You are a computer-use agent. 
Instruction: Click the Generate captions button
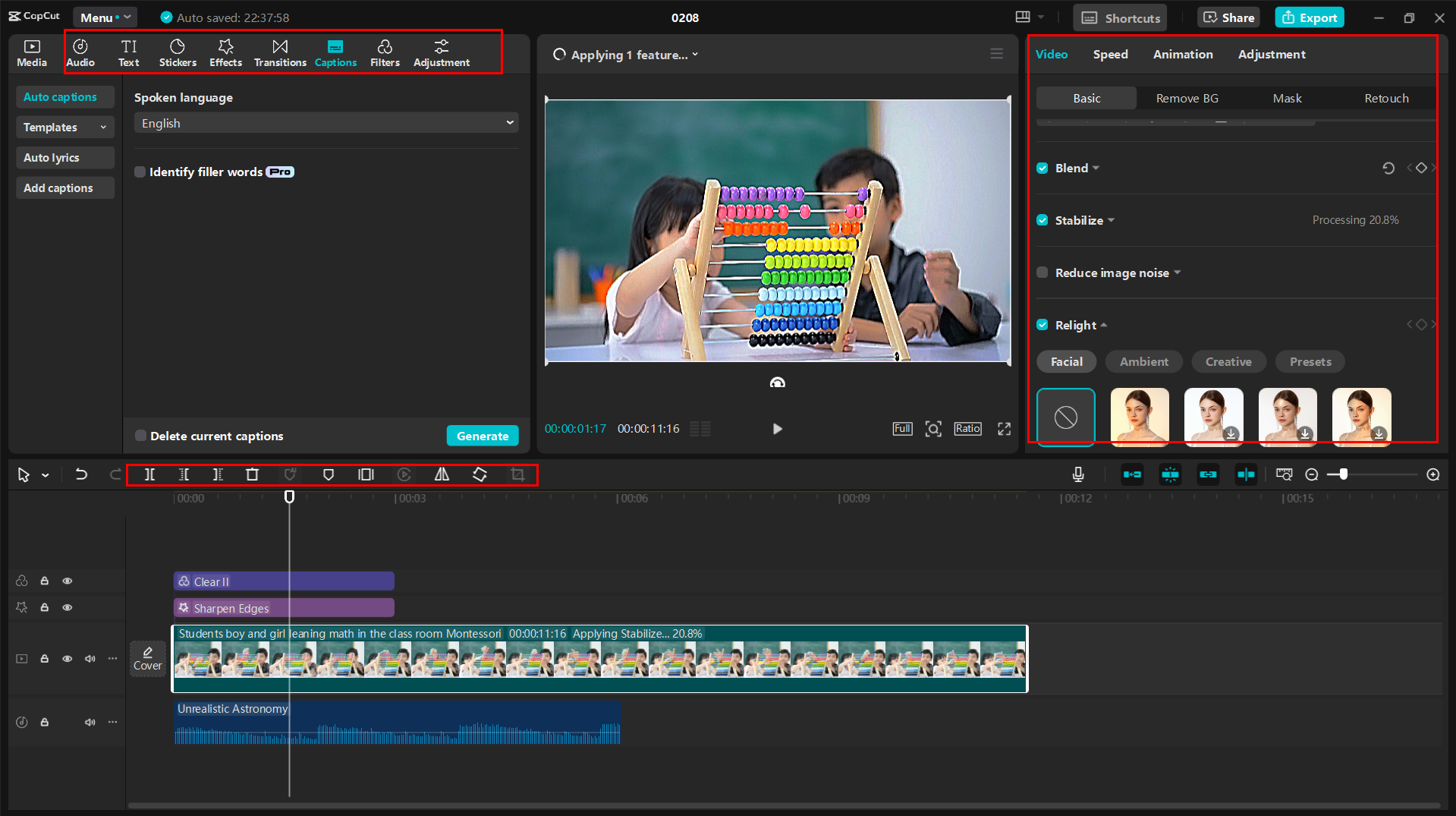[483, 435]
